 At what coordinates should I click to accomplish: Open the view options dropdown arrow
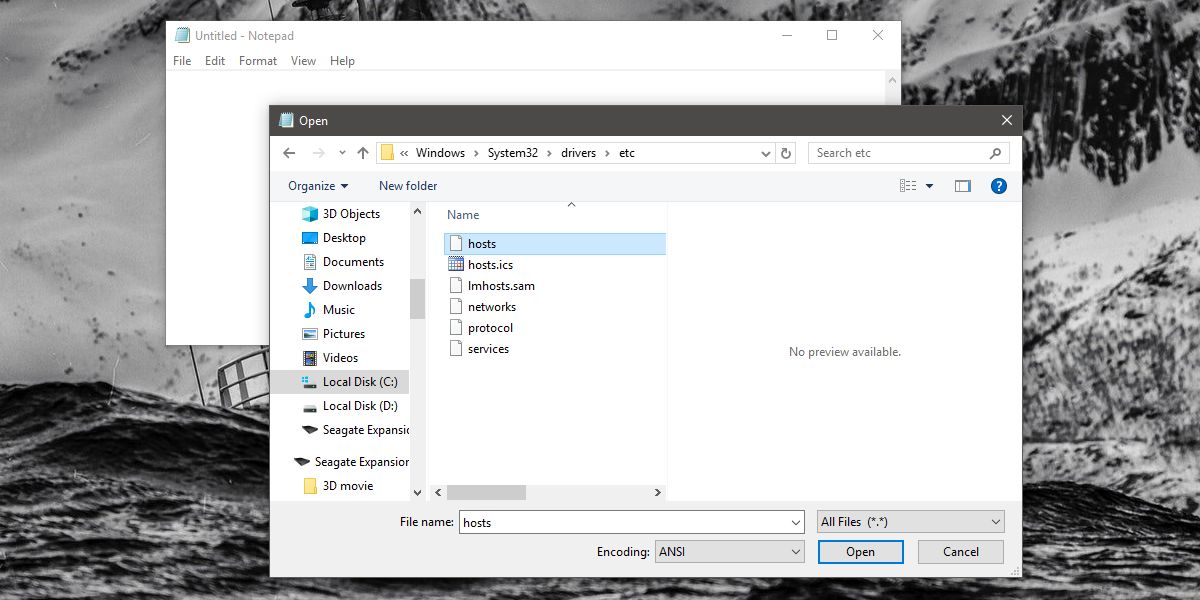pos(929,186)
